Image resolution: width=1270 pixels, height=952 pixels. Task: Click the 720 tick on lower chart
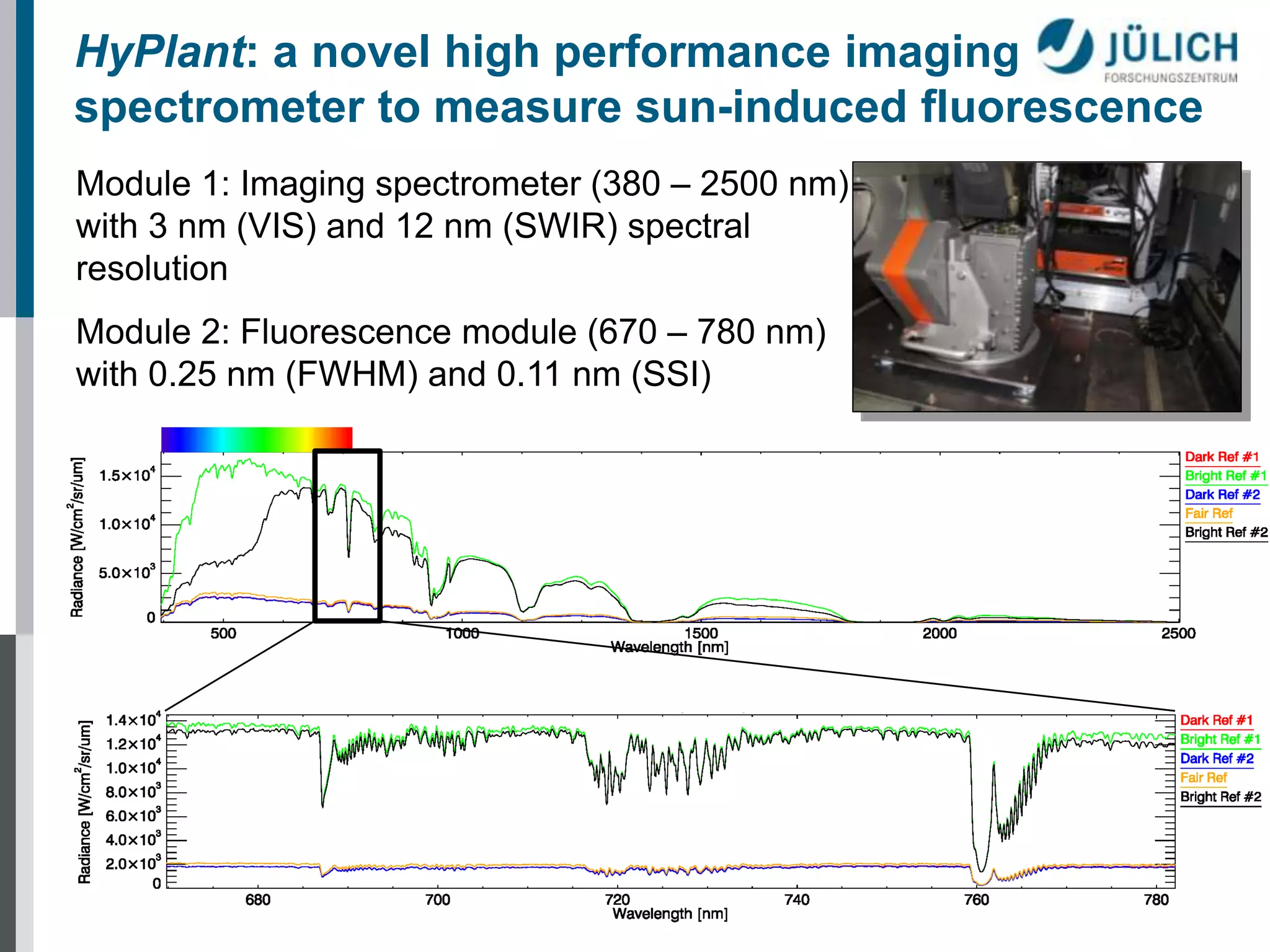point(618,900)
